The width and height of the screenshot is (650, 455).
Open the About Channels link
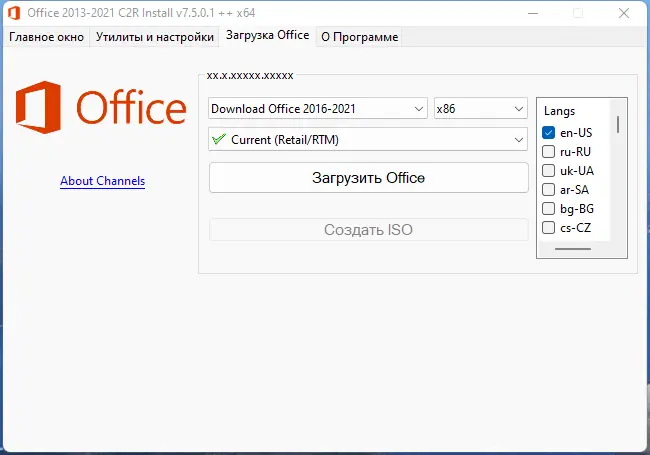pyautogui.click(x=102, y=181)
